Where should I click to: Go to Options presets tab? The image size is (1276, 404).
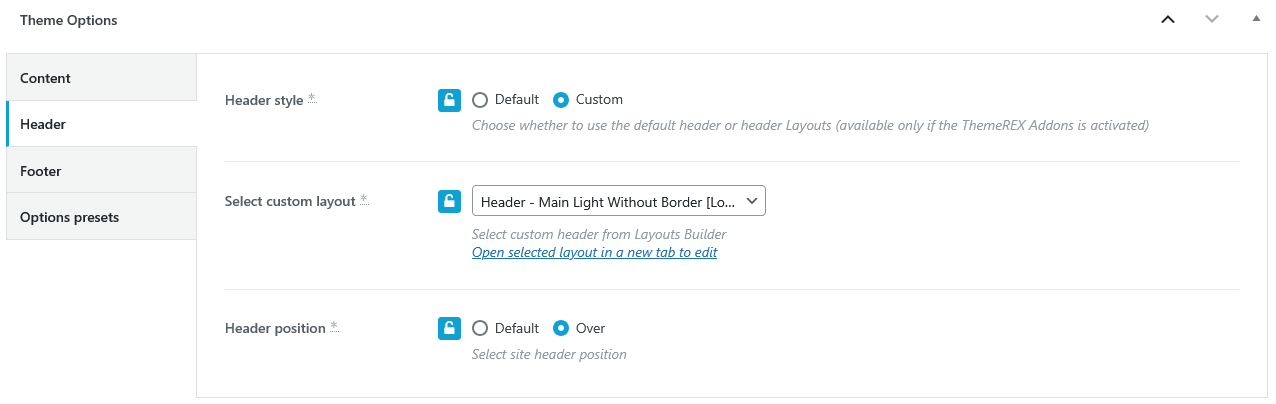[101, 217]
